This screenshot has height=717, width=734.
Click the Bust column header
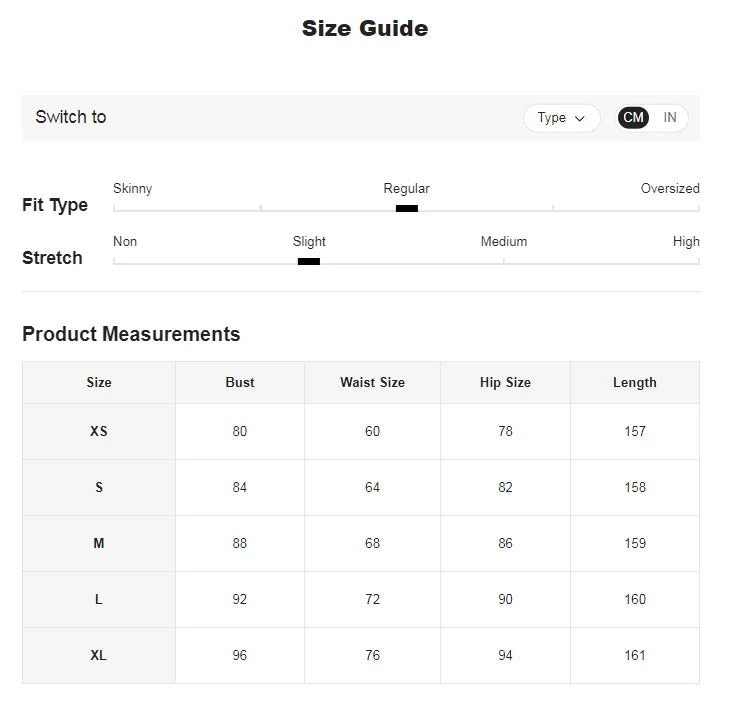click(240, 383)
